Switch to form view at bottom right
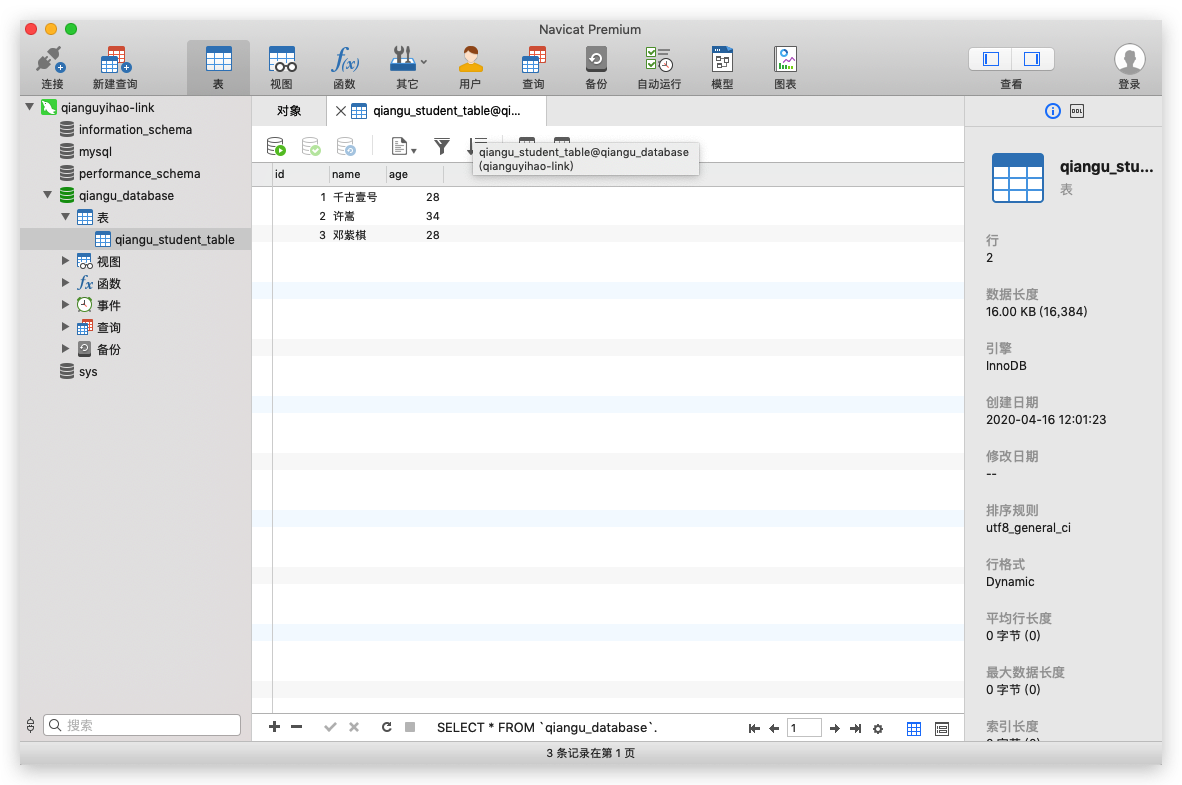Image resolution: width=1182 pixels, height=785 pixels. tap(941, 729)
